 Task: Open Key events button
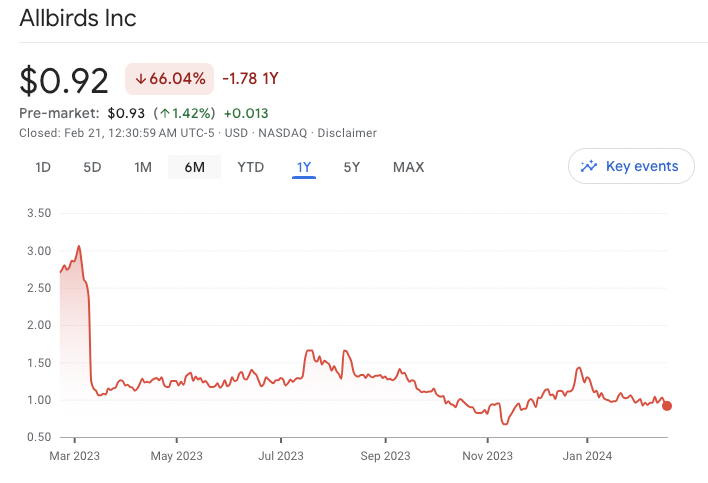pos(631,166)
